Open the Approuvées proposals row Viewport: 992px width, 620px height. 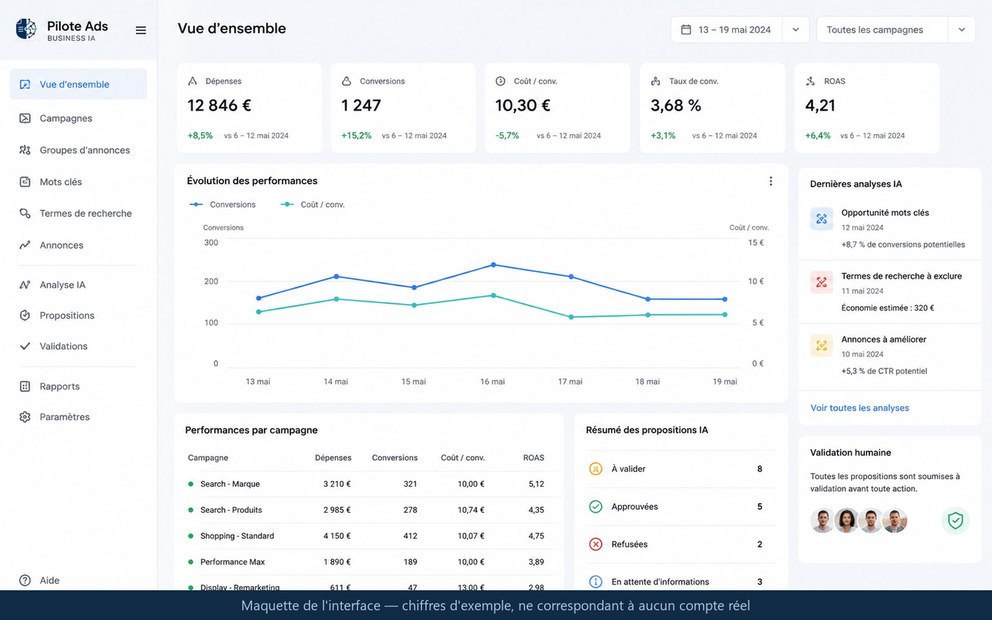click(x=680, y=507)
